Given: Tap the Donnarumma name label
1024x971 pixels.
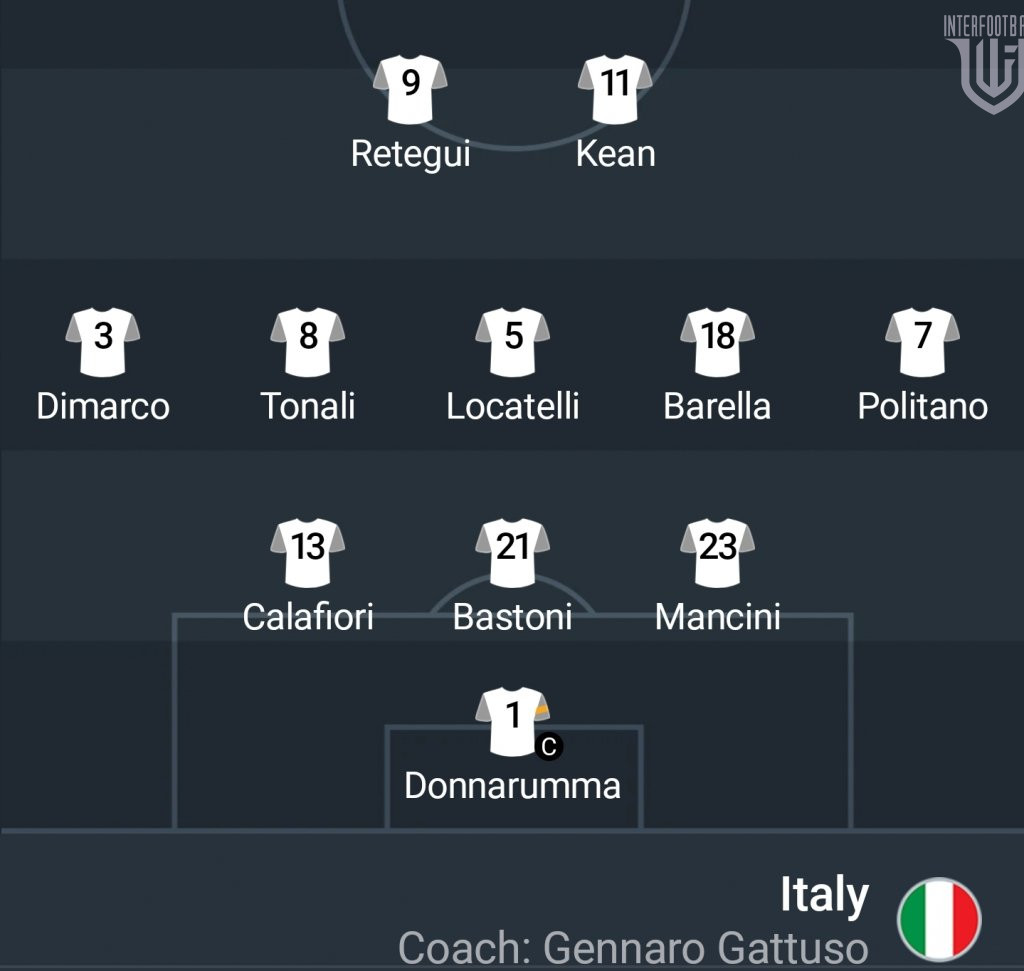Looking at the screenshot, I should (512, 786).
